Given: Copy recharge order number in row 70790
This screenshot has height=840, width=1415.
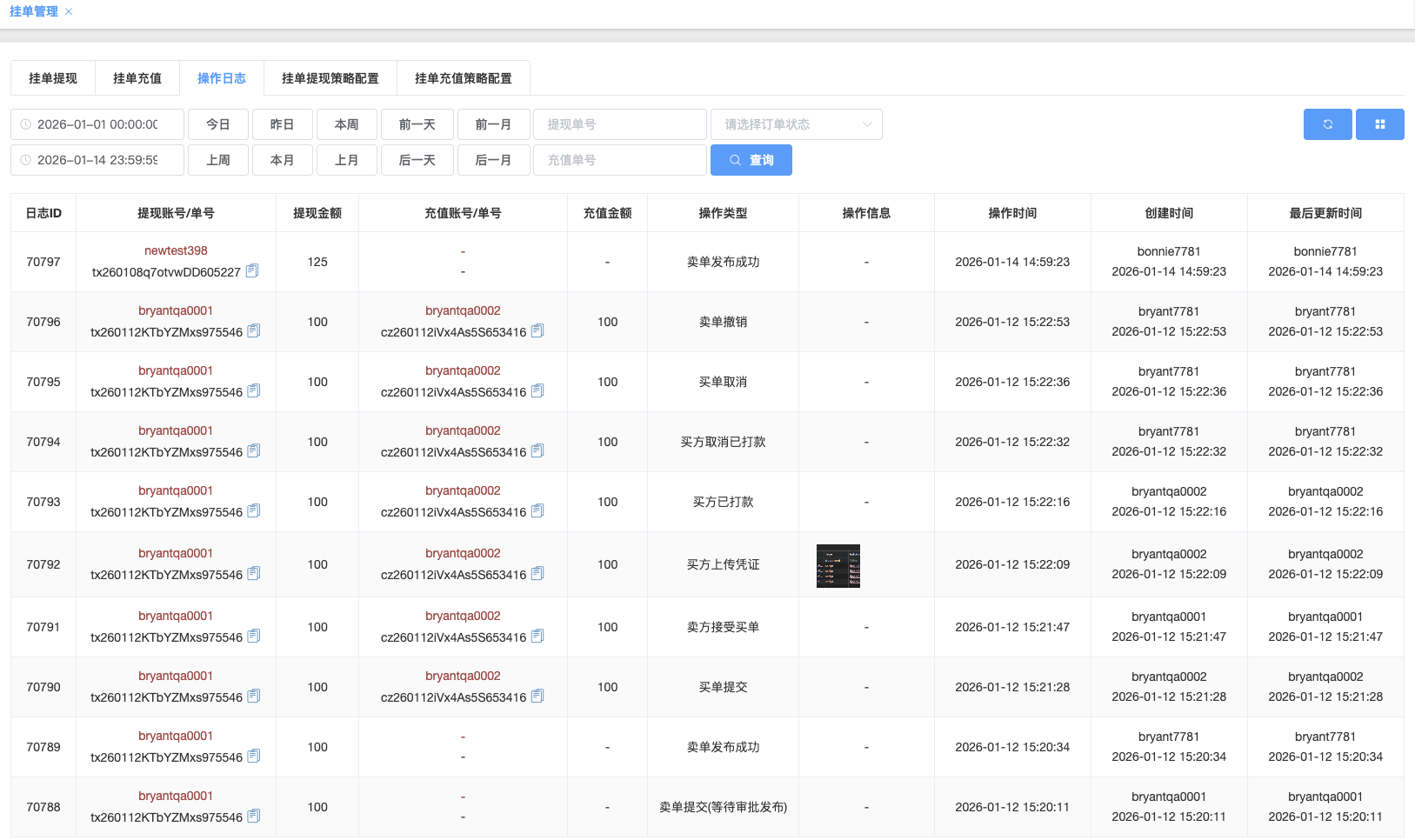Looking at the screenshot, I should [537, 697].
